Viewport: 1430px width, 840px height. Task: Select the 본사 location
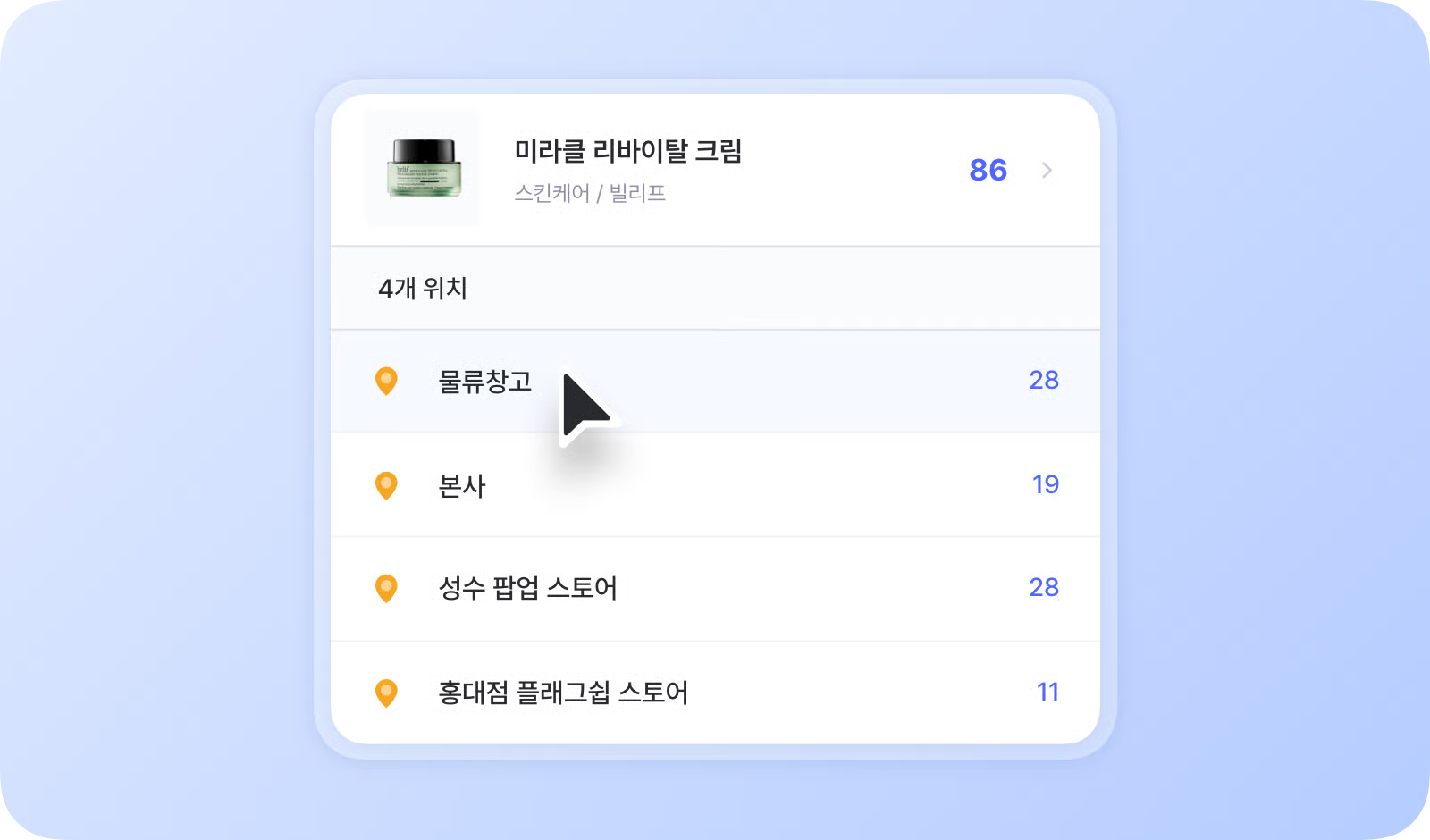tap(462, 486)
